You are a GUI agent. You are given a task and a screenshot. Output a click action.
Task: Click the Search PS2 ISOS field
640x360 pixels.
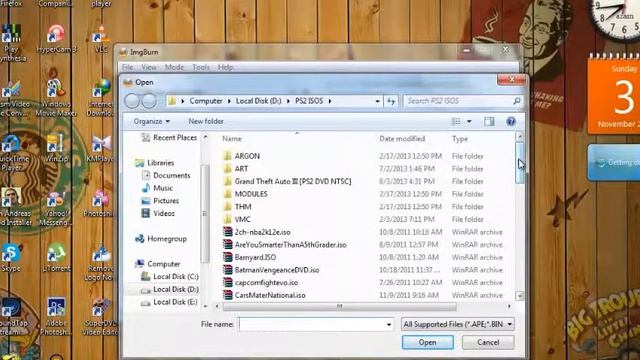pos(458,101)
